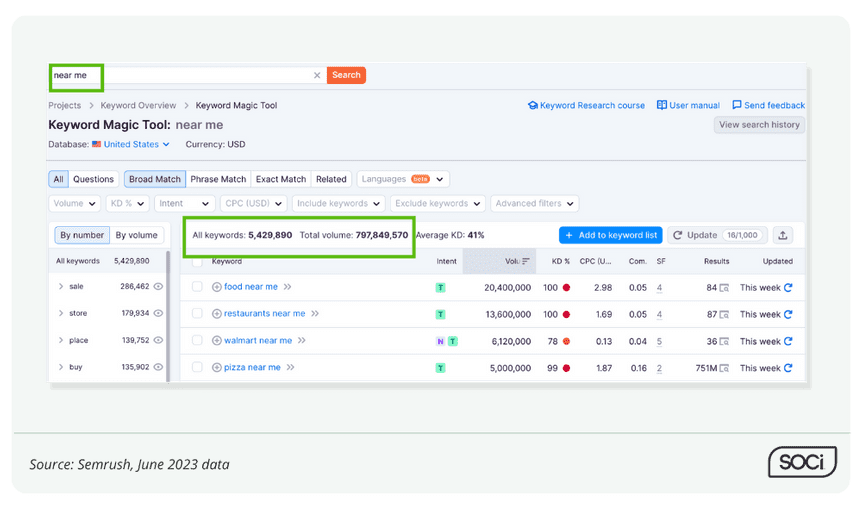Open Keyword Research course link
862x517 pixels.
tap(586, 106)
